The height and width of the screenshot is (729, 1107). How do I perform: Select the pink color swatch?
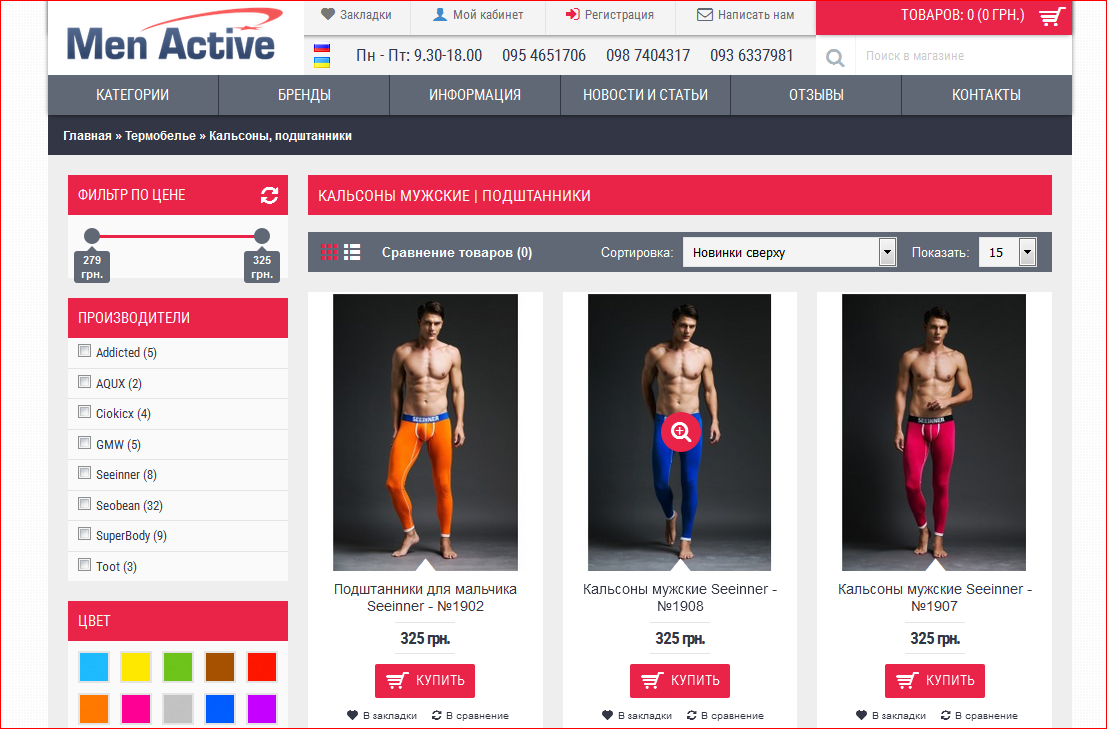(136, 709)
